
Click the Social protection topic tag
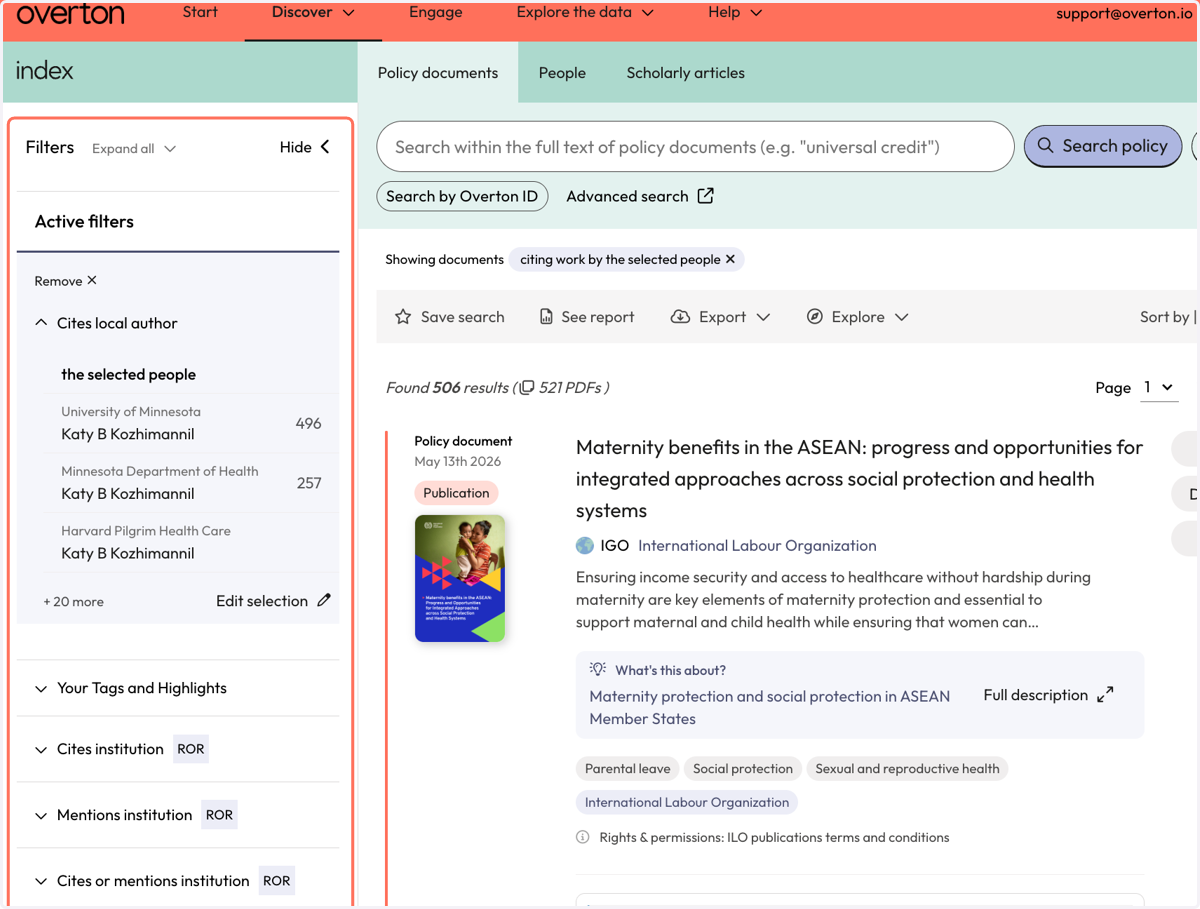[x=743, y=769]
